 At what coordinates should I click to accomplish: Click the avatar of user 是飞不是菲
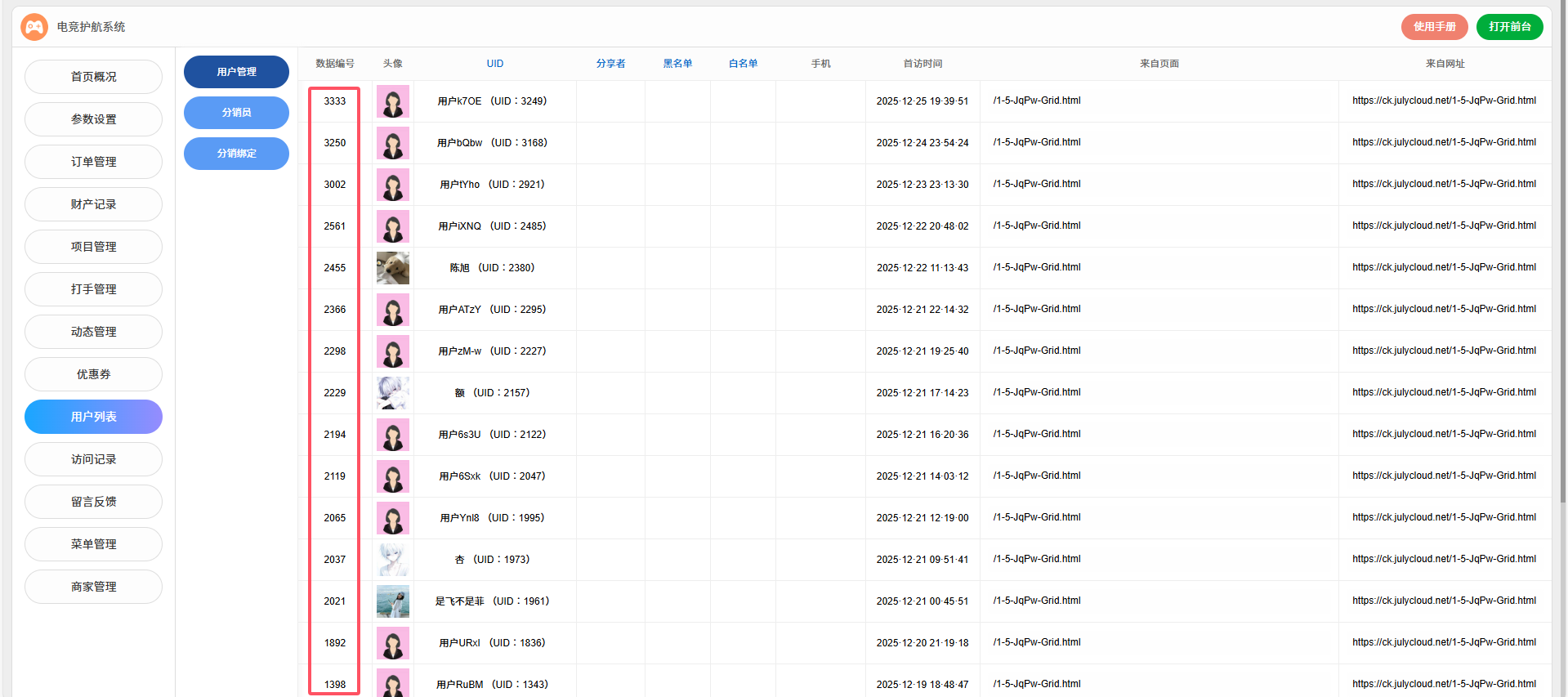point(392,601)
